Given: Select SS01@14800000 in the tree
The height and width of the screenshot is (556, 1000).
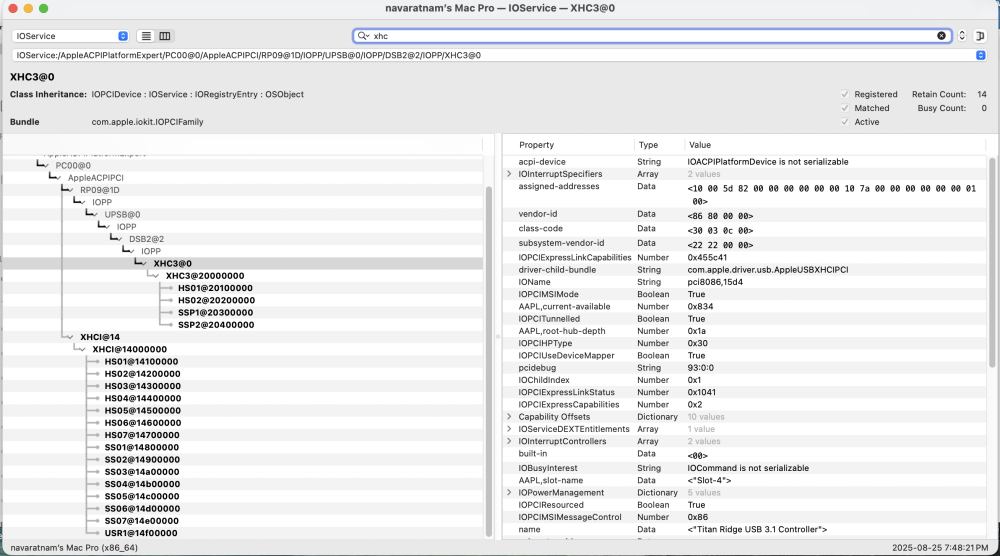Looking at the screenshot, I should (x=142, y=448).
